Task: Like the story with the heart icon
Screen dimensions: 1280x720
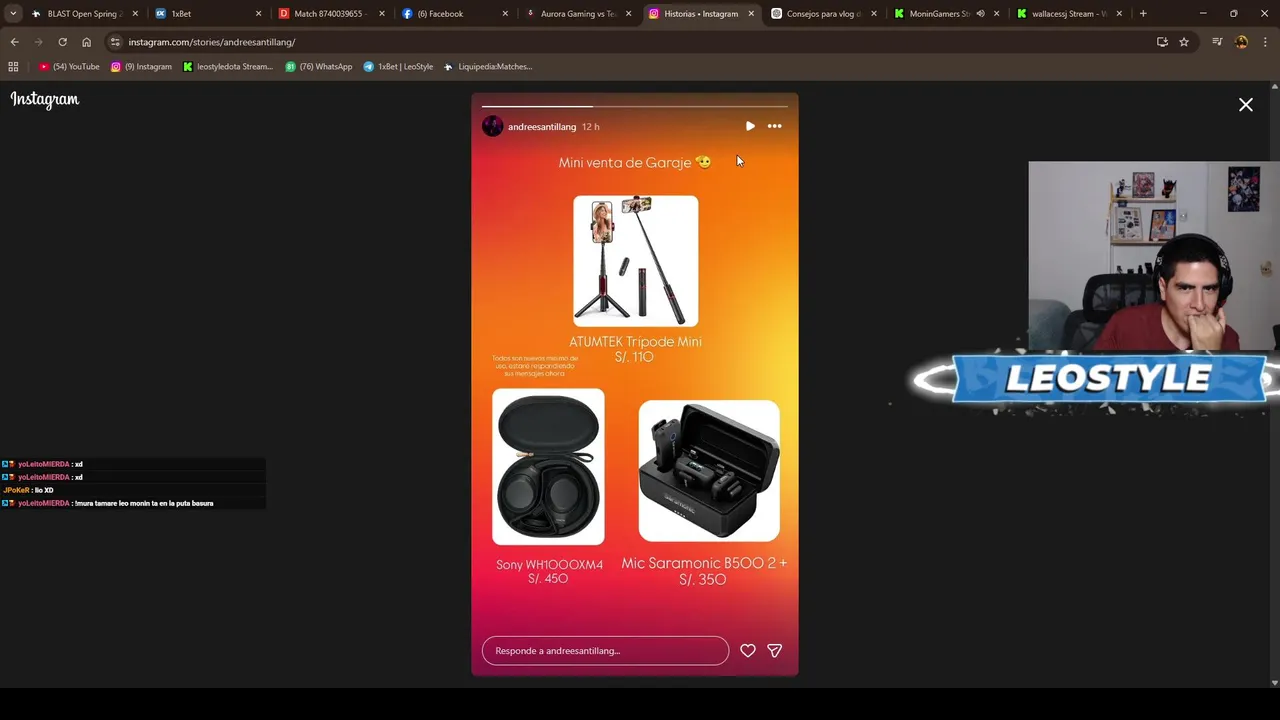Action: coord(747,650)
